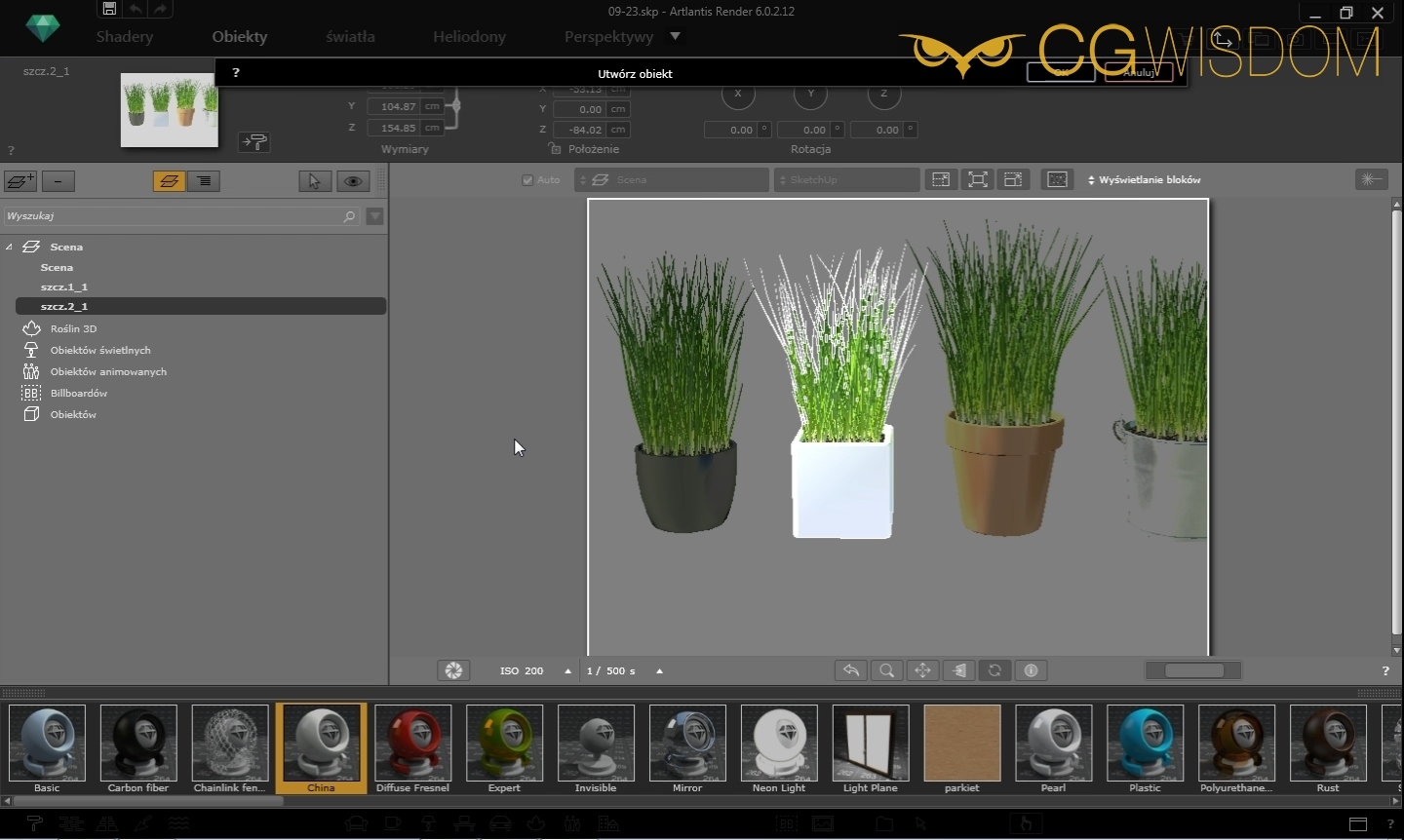Click the camera aperture icon
The width and height of the screenshot is (1404, 840).
pyautogui.click(x=453, y=670)
